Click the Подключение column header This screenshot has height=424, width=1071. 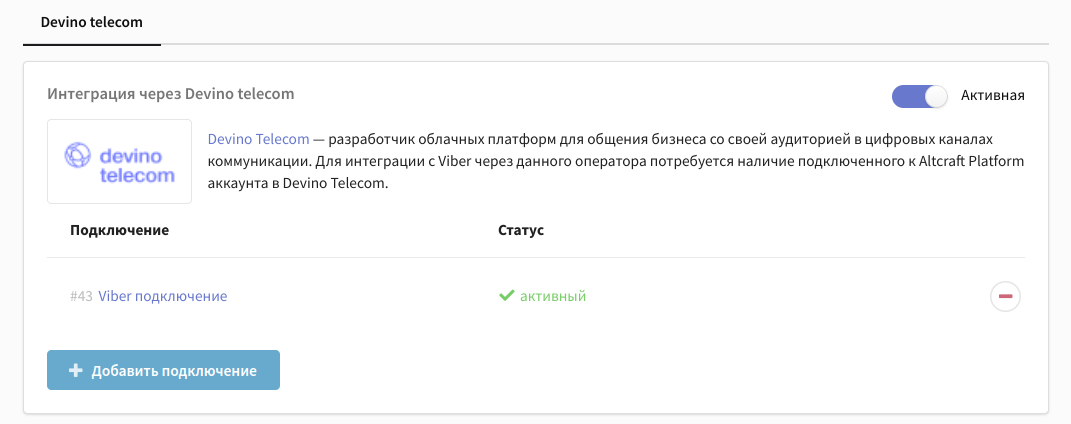[x=120, y=230]
